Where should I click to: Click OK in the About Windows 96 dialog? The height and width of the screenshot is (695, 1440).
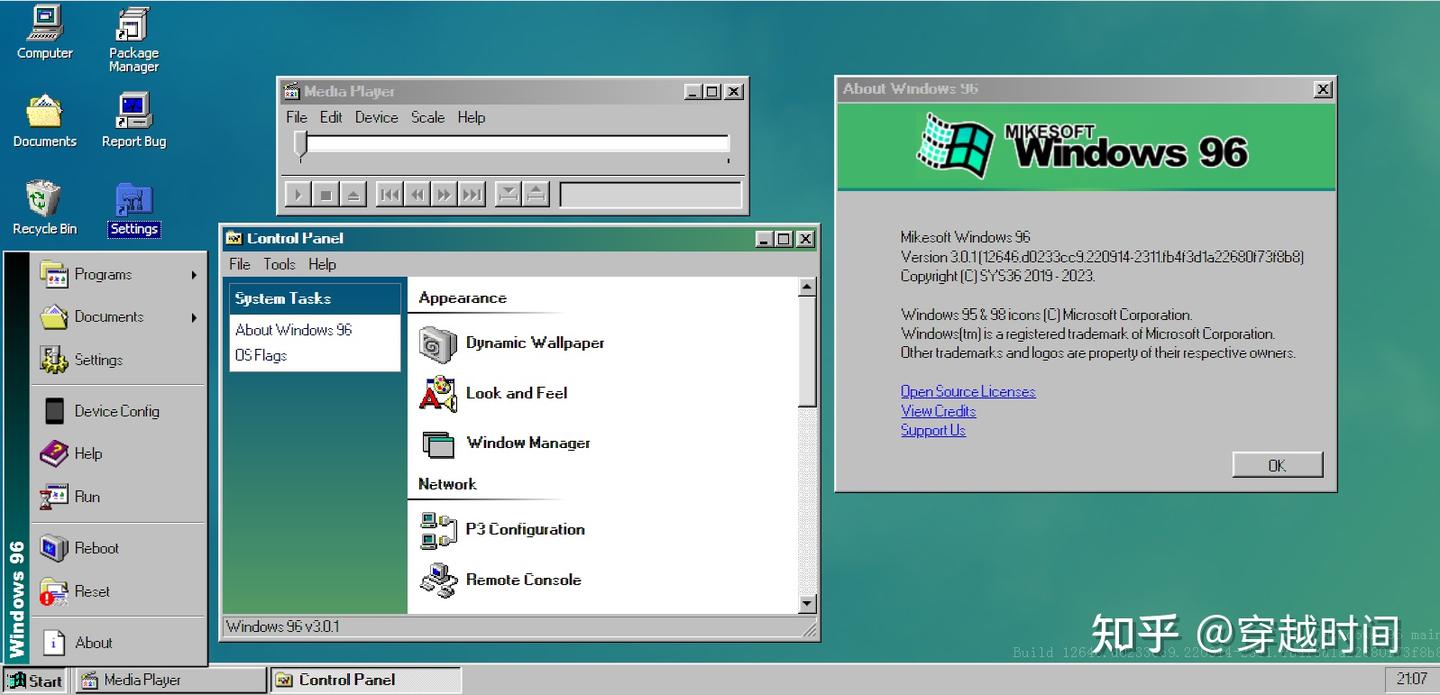pos(1277,464)
